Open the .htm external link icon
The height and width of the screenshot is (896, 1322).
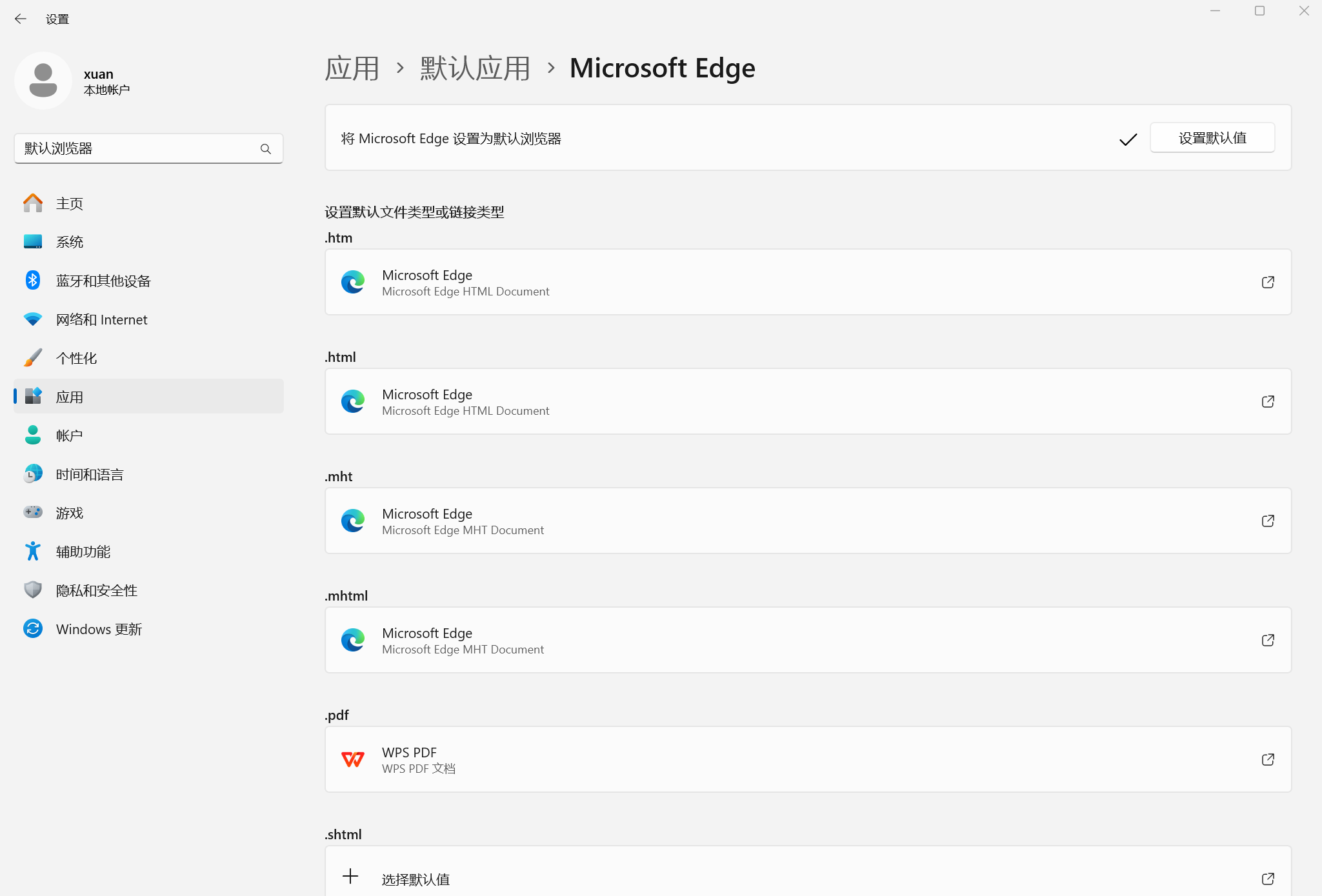pyautogui.click(x=1268, y=283)
